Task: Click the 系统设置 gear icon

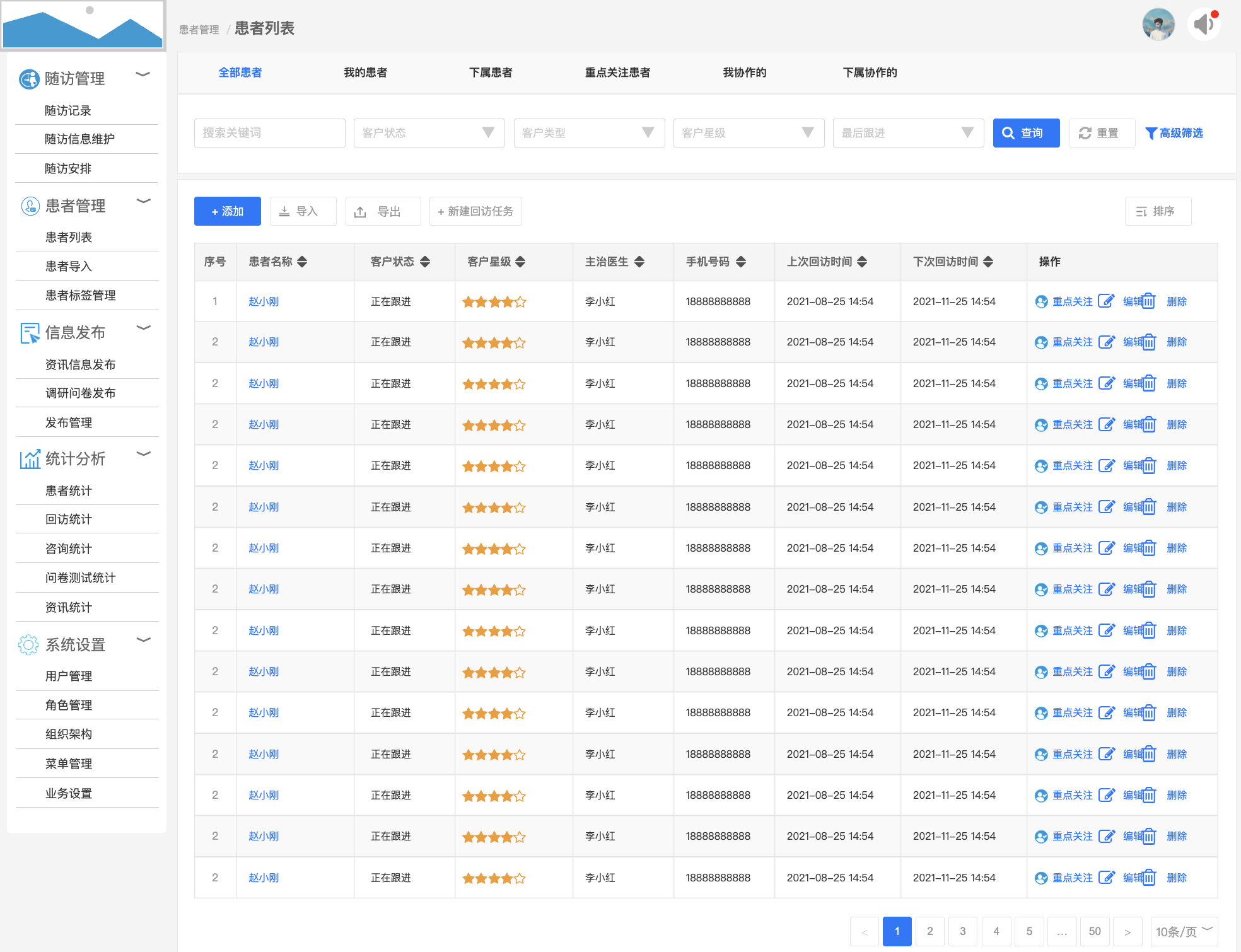Action: [28, 645]
